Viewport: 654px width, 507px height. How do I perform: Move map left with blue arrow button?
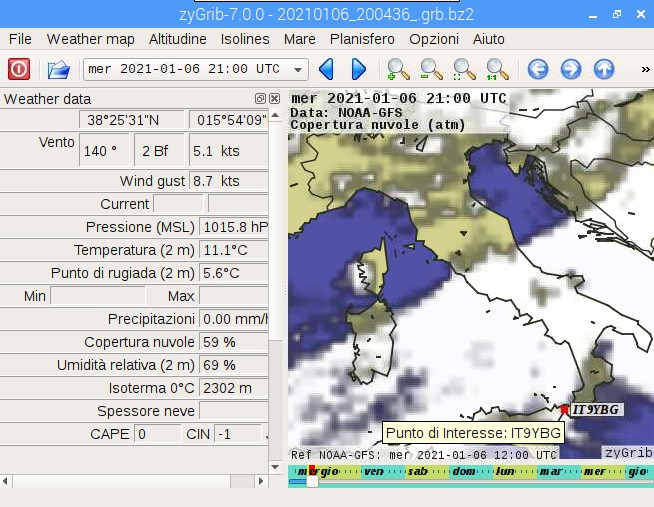pos(538,69)
